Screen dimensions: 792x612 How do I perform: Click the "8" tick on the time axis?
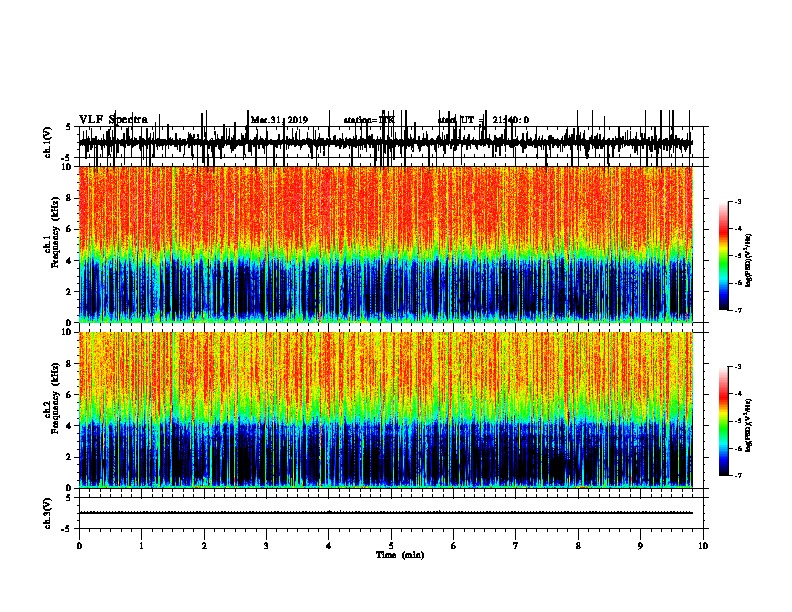click(x=578, y=546)
